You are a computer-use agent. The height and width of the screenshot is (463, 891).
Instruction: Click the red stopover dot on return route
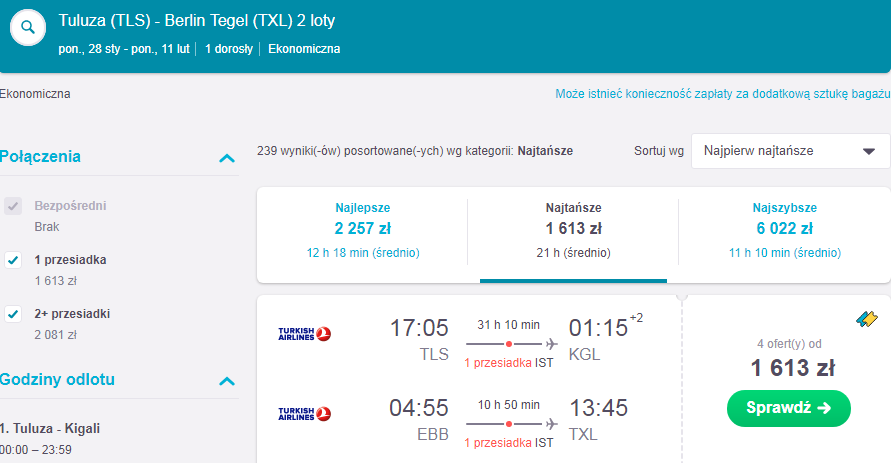pos(509,424)
